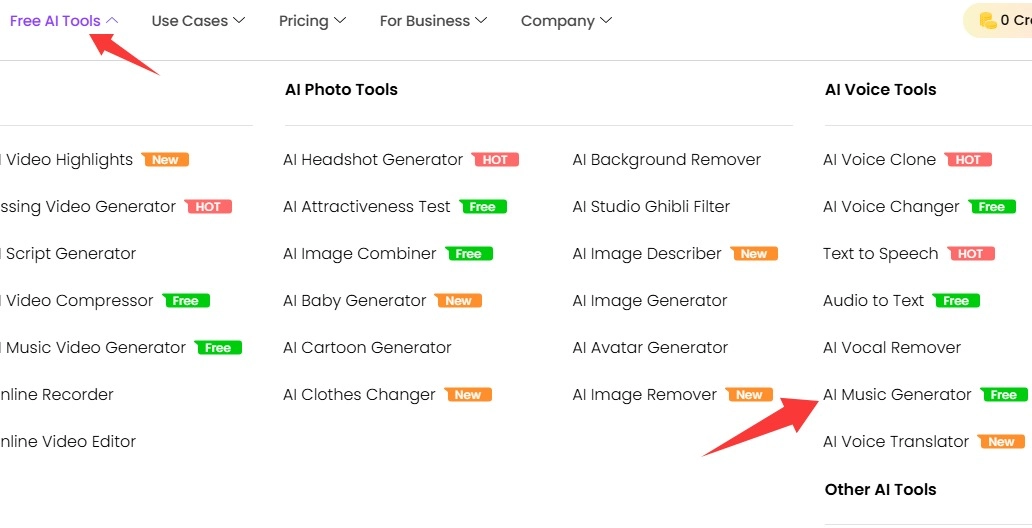
Task: Click the coin credits icon
Action: [988, 20]
